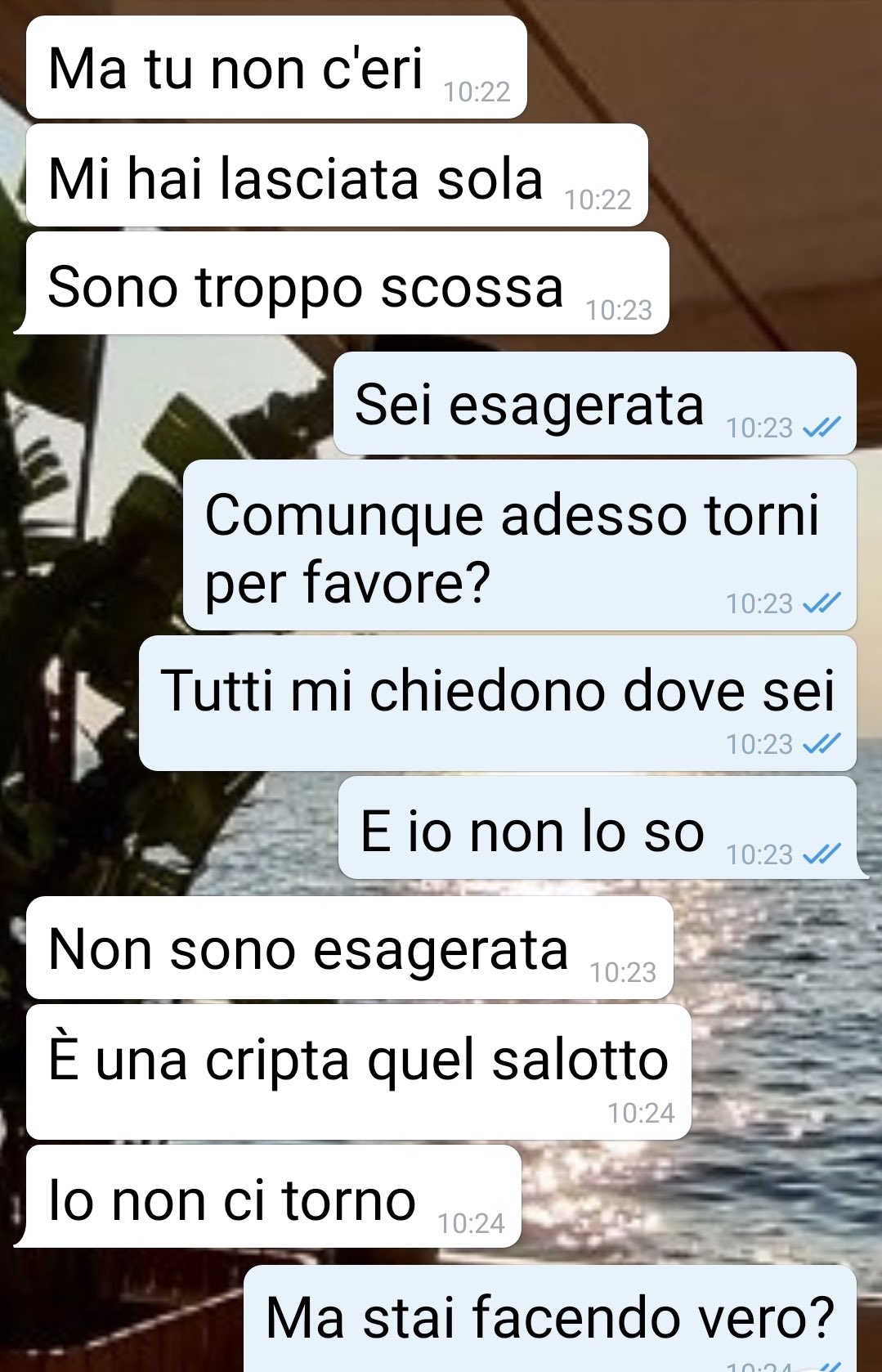
Task: Tap the 'Tutti mi chiedono dove sei' bubble
Action: coord(498,703)
